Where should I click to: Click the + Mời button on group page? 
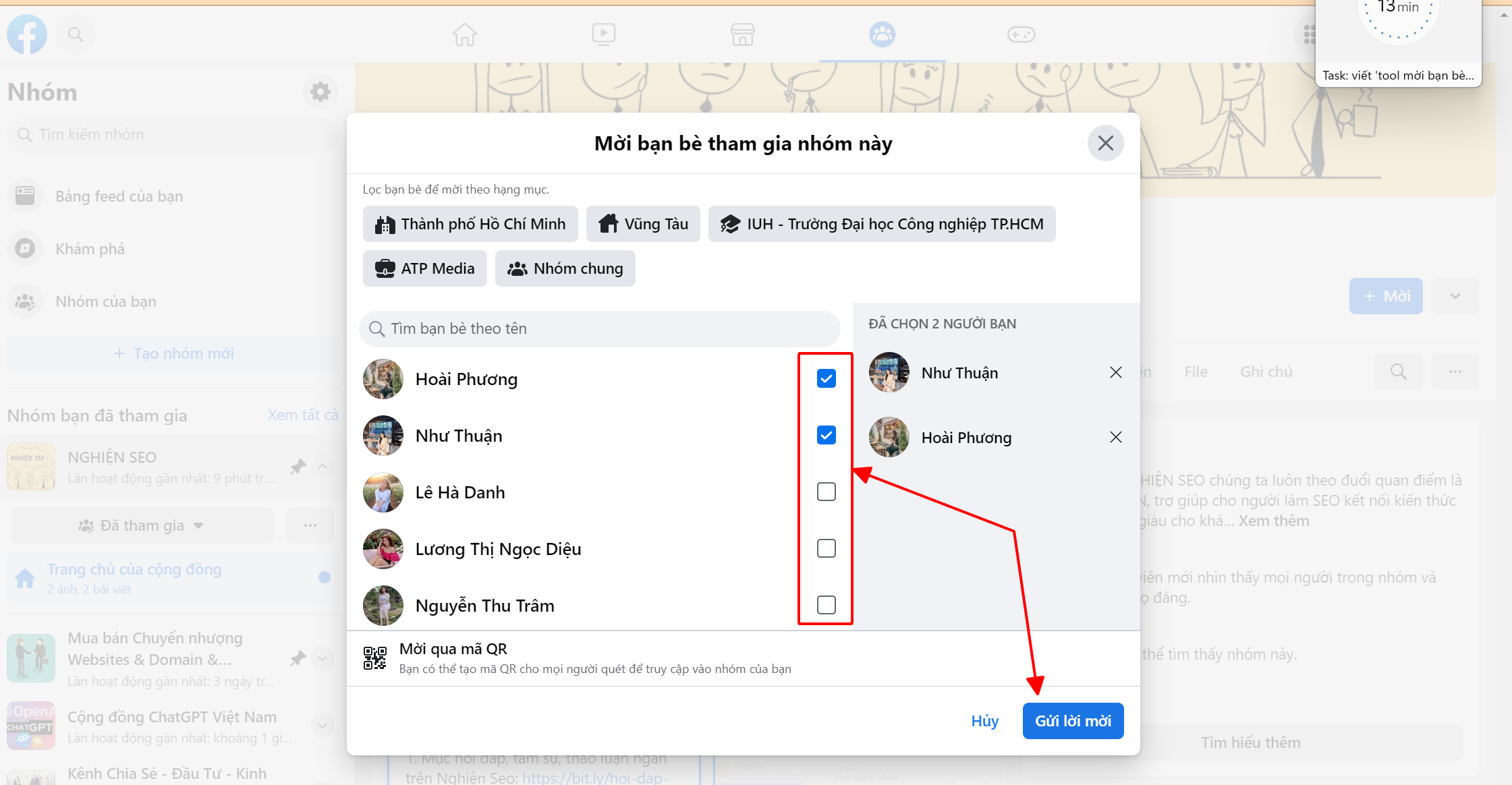click(x=1386, y=296)
